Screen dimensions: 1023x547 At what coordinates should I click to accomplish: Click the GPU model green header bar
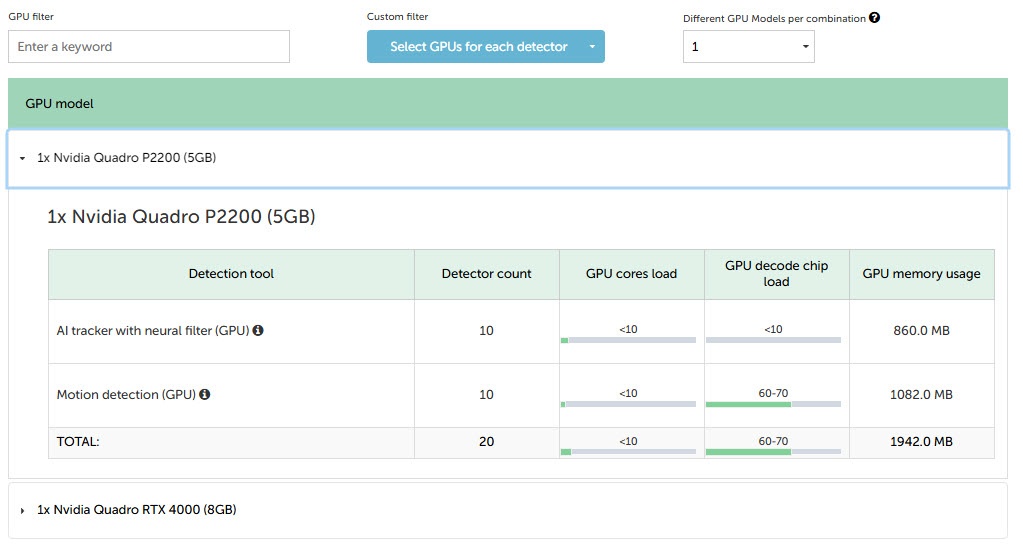pyautogui.click(x=508, y=104)
